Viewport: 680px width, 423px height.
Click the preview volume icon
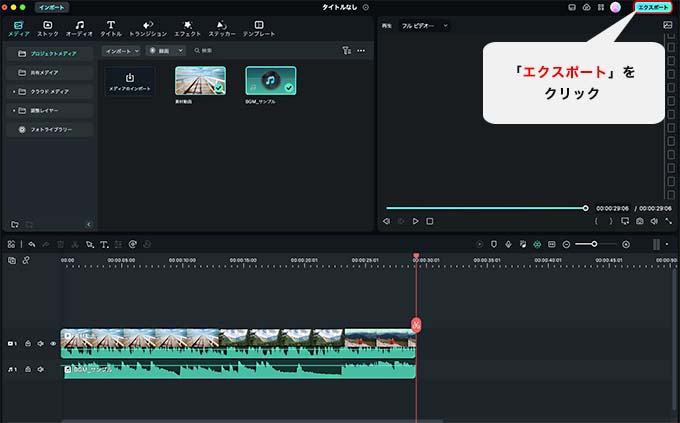click(x=654, y=221)
